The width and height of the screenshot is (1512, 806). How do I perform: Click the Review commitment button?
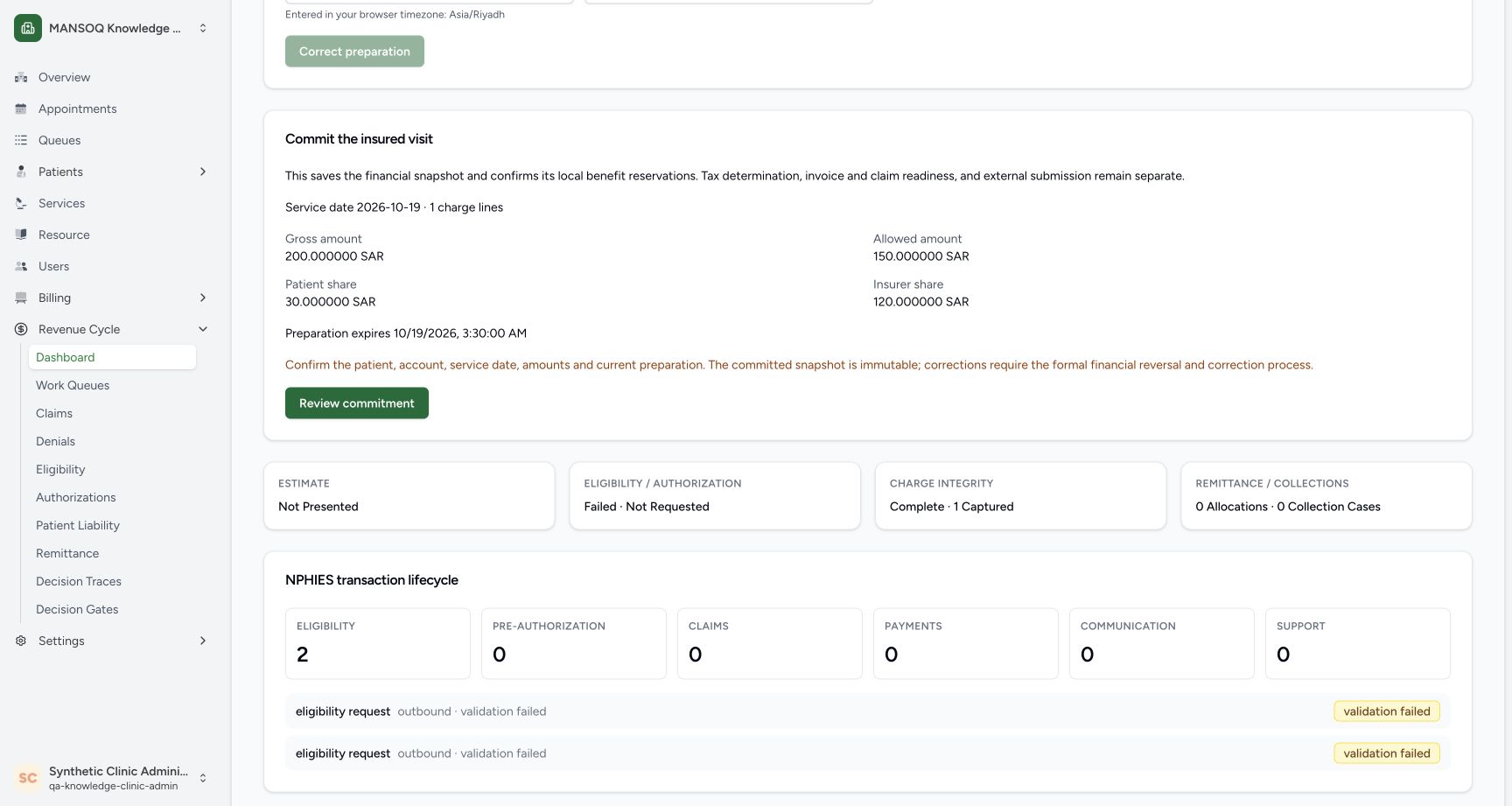[x=357, y=403]
